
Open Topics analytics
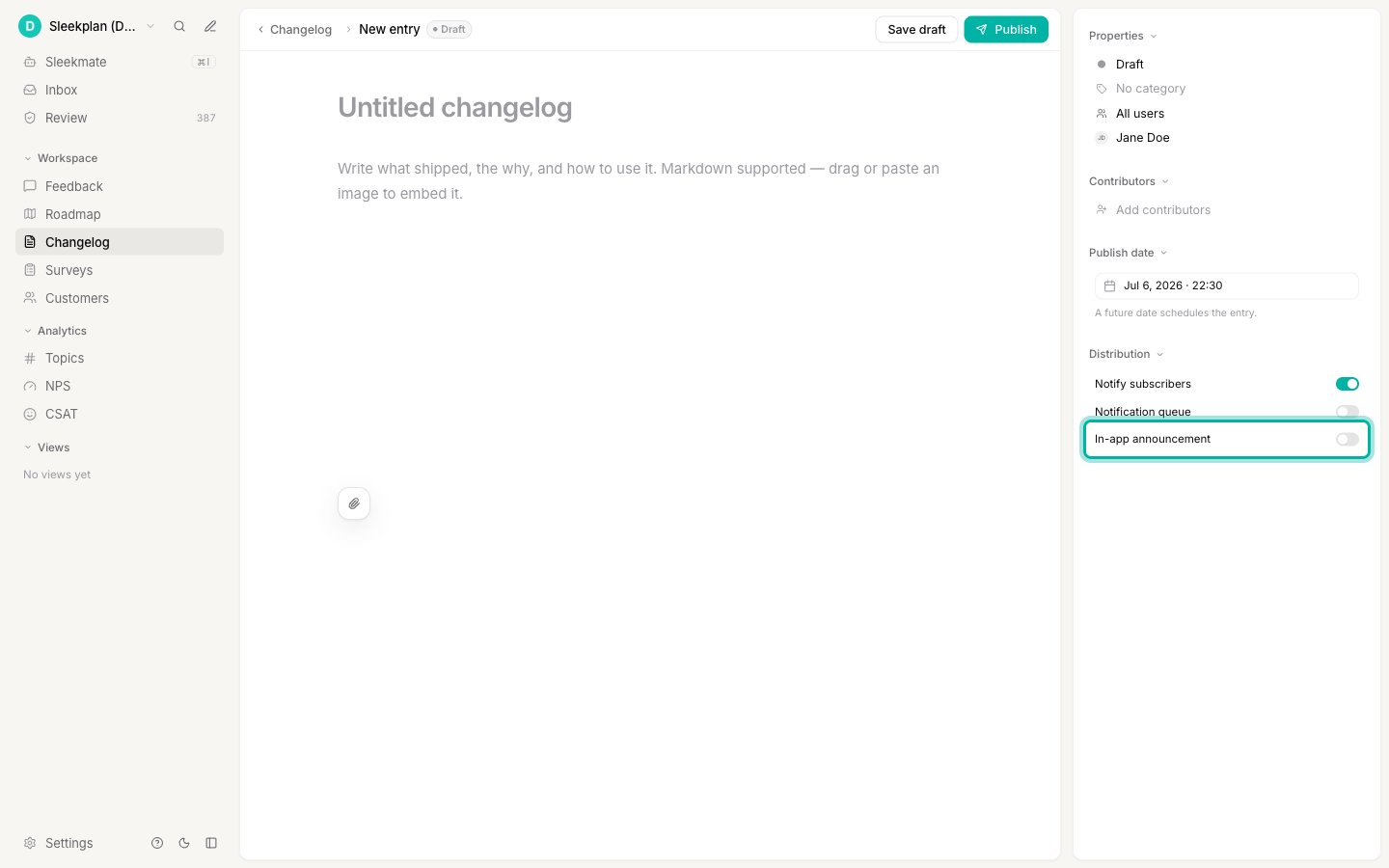tap(120, 358)
